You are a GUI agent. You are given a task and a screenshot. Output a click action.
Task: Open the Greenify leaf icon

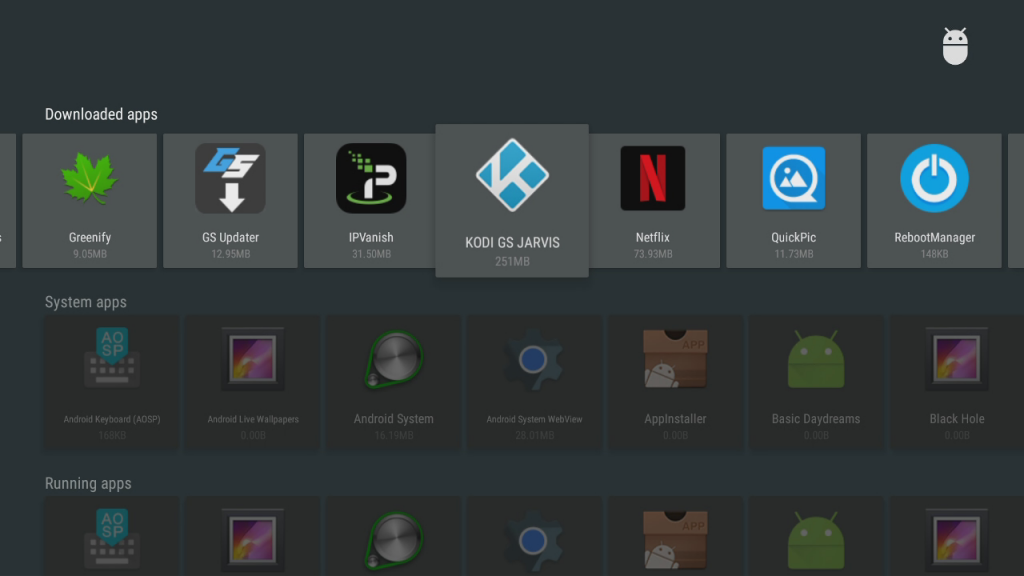click(89, 178)
